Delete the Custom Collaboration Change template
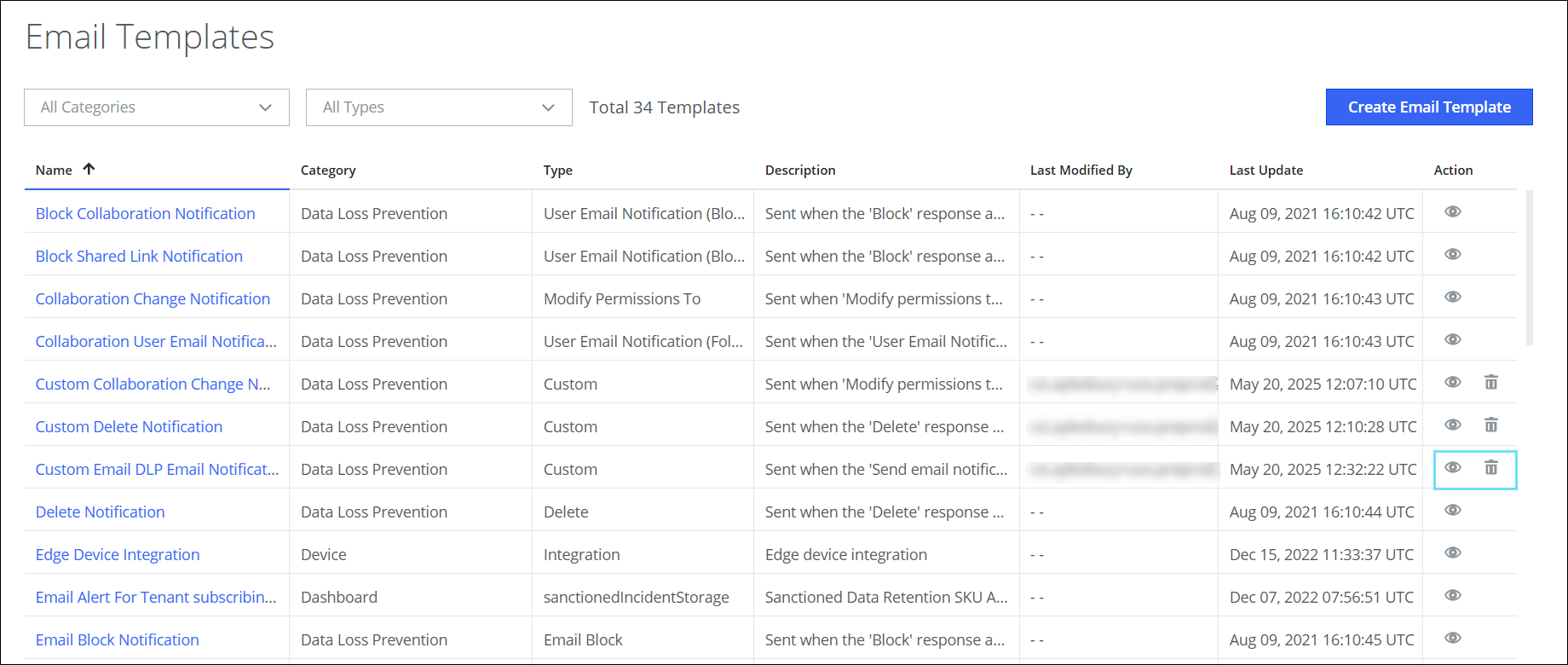The image size is (1568, 665). [1491, 382]
